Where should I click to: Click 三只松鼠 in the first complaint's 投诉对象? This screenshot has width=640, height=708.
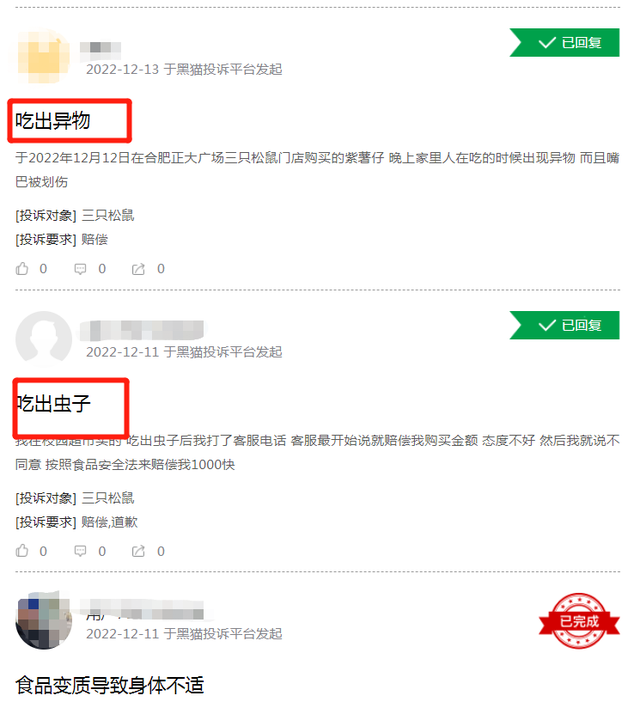(x=108, y=215)
